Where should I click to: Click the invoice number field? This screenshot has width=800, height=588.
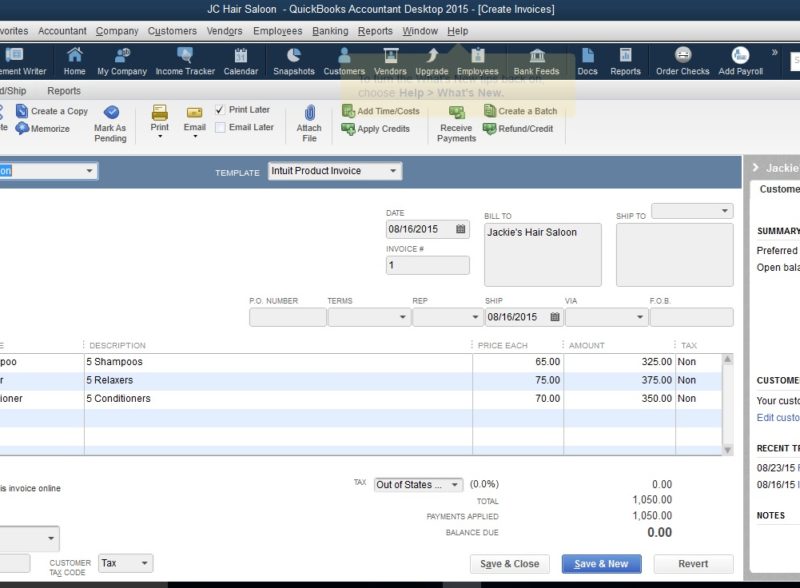pos(428,265)
